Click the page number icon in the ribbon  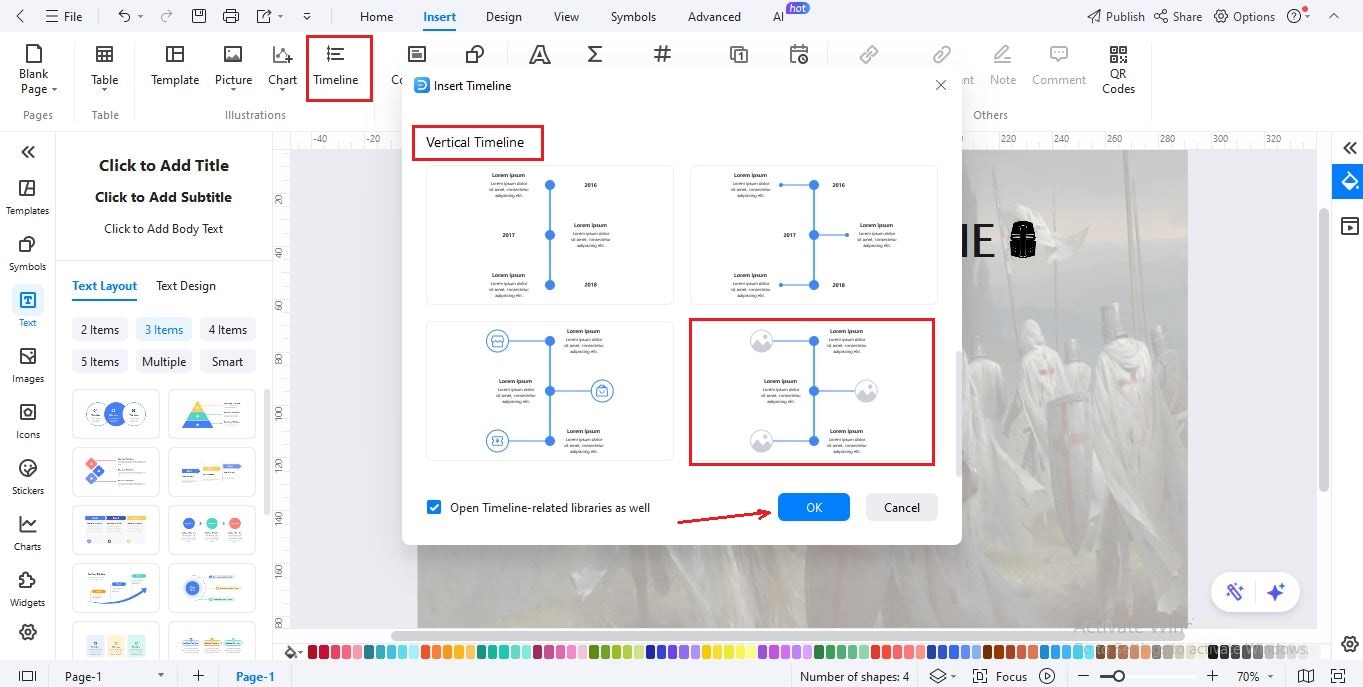click(738, 54)
